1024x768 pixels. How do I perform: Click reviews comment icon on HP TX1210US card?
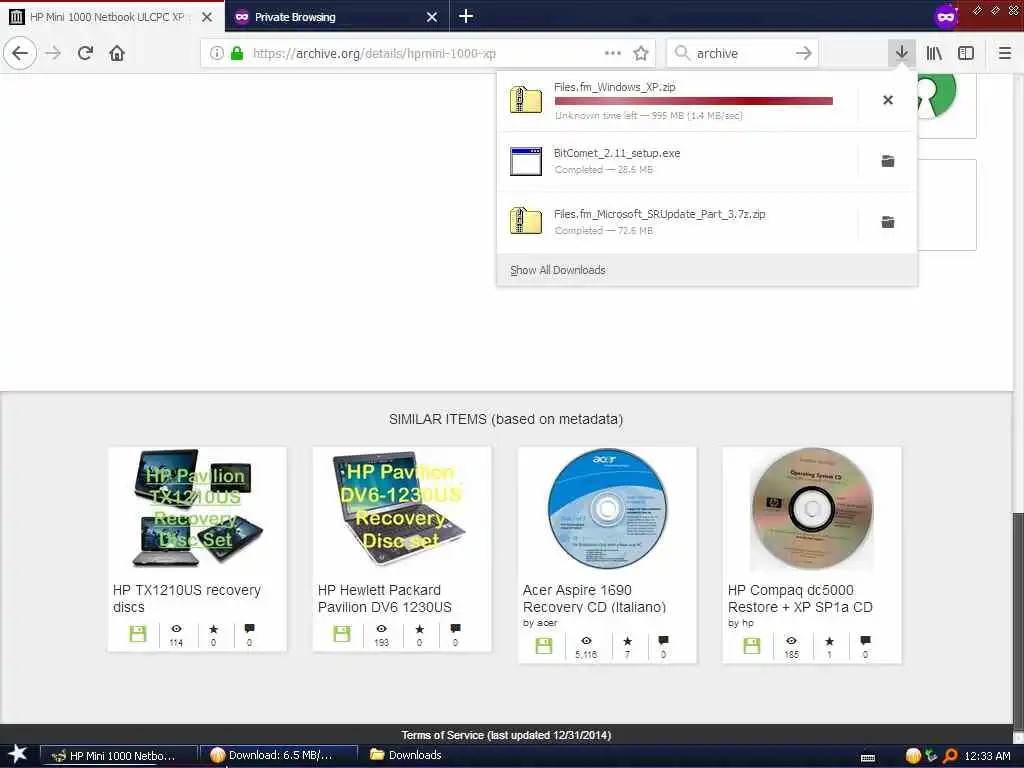point(249,628)
